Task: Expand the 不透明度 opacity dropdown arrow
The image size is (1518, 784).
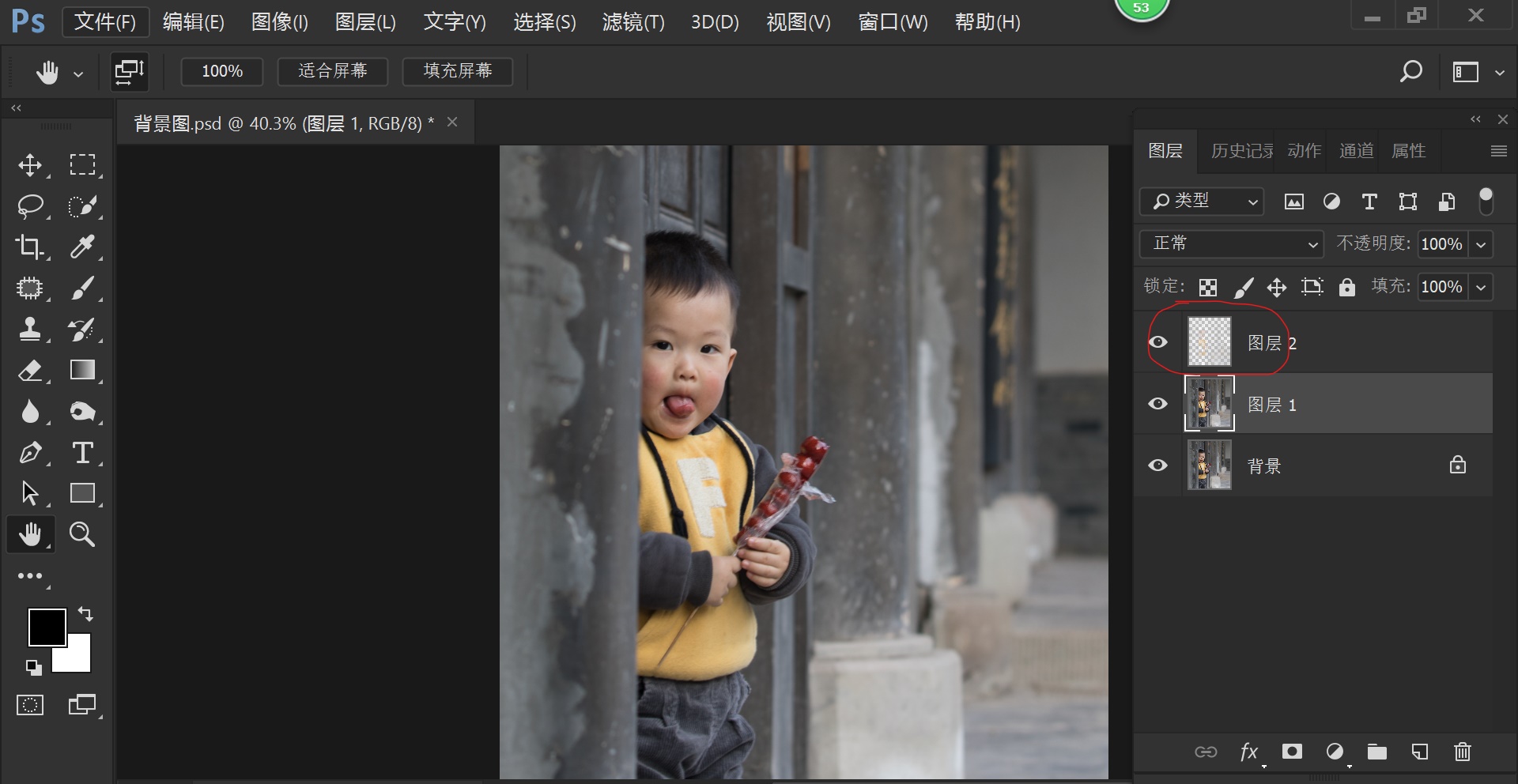Action: [1481, 244]
